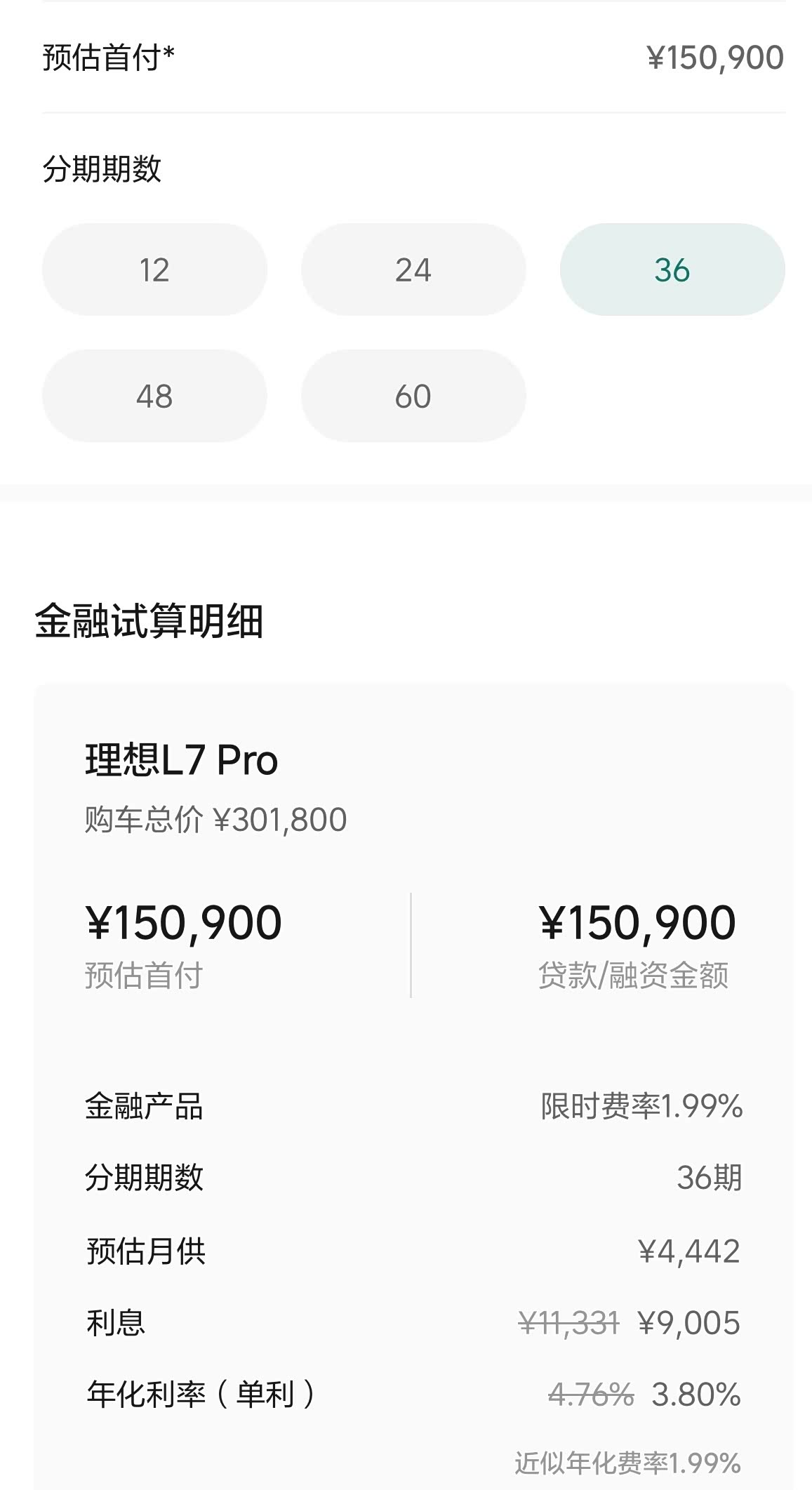This screenshot has height=1490, width=812.
Task: Tap the discounted interest ¥9,005
Action: coord(688,1323)
